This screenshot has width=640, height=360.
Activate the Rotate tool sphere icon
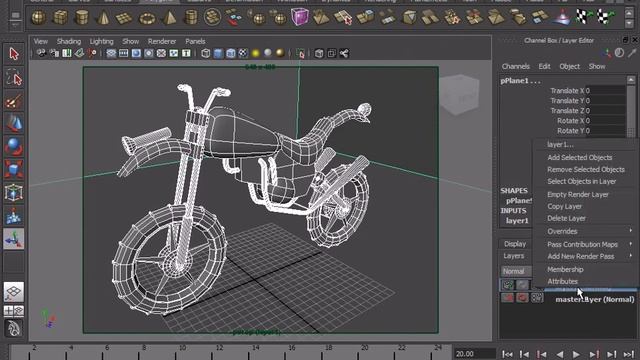point(14,147)
